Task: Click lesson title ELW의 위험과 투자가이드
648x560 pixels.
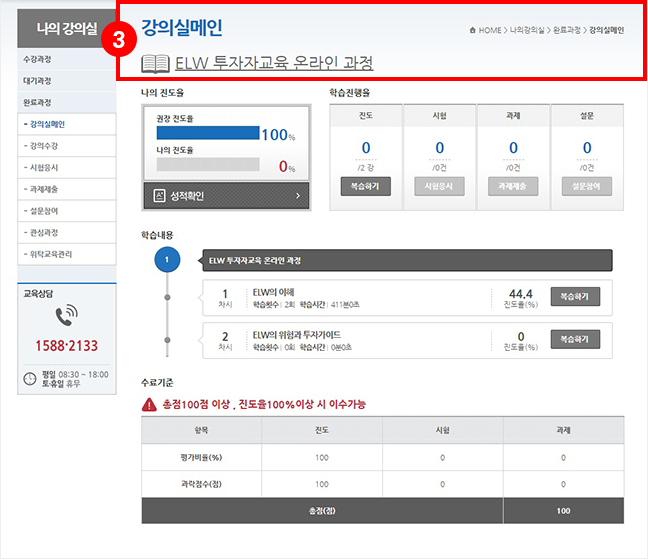Action: (297, 335)
